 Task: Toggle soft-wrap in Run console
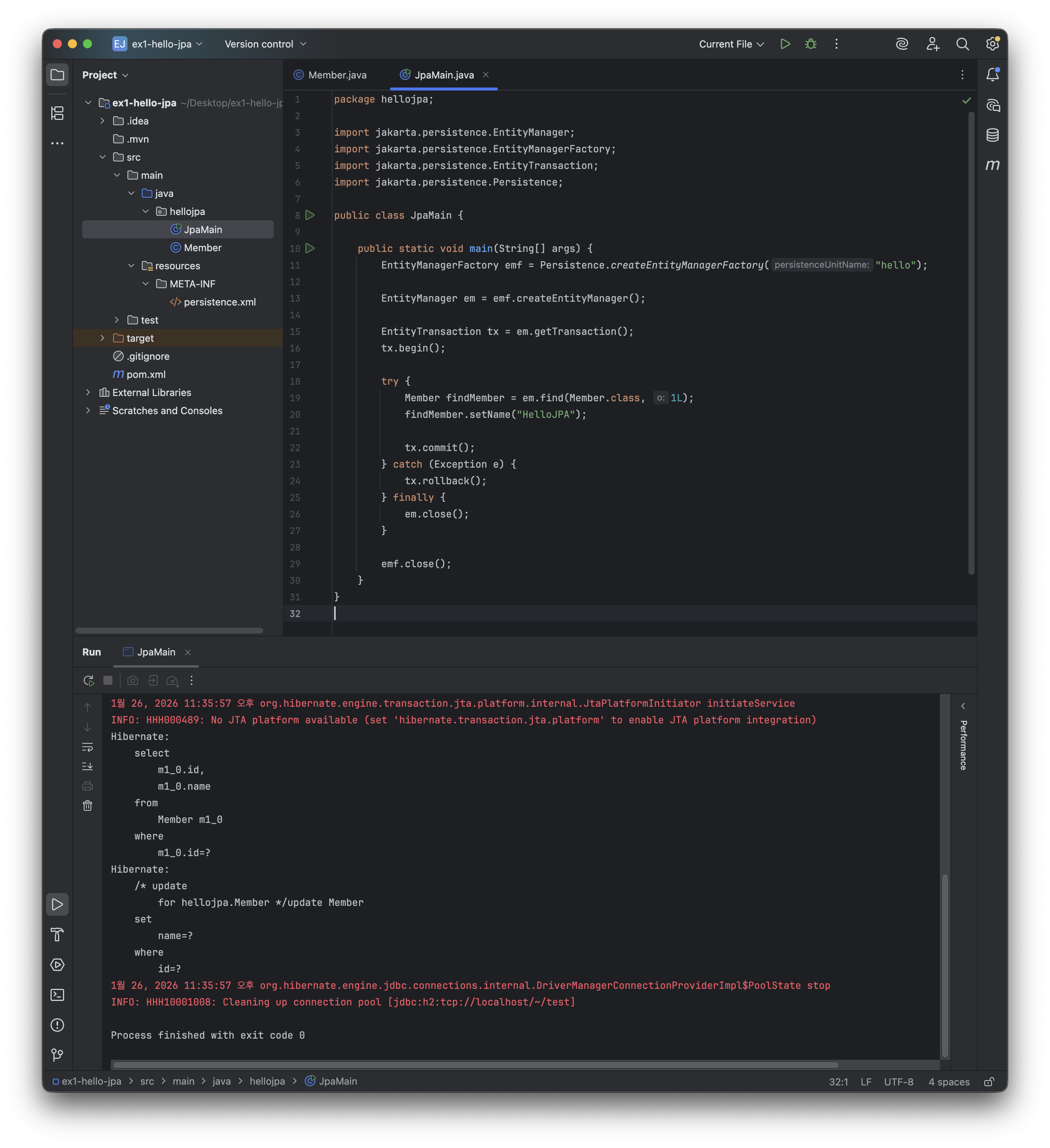[88, 747]
